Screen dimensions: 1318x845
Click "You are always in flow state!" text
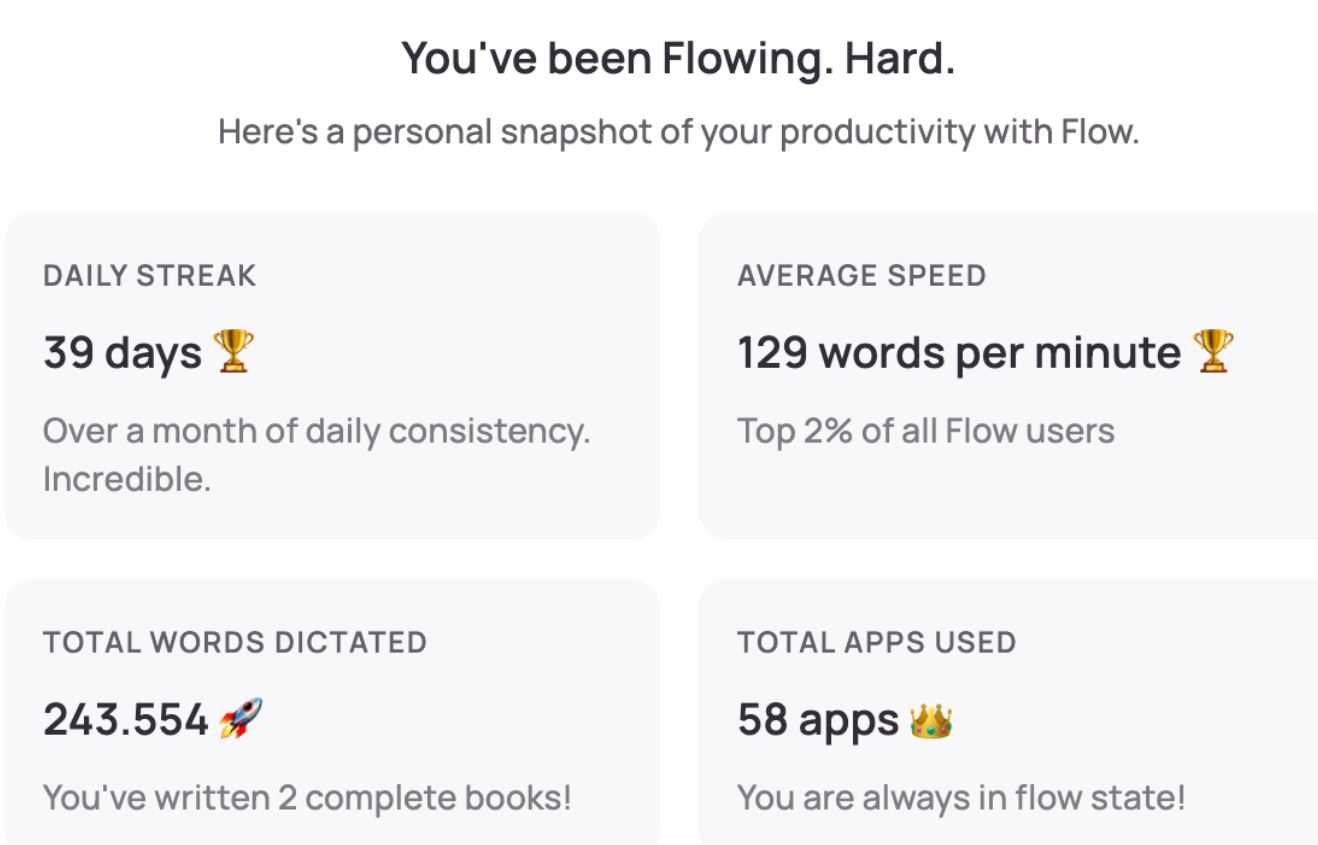pyautogui.click(x=960, y=798)
